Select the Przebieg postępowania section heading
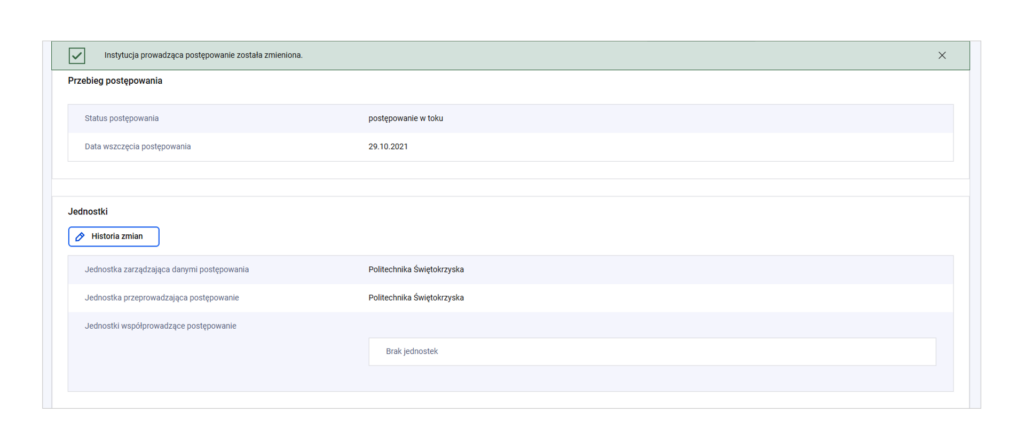This screenshot has height=444, width=1024. pyautogui.click(x=115, y=80)
